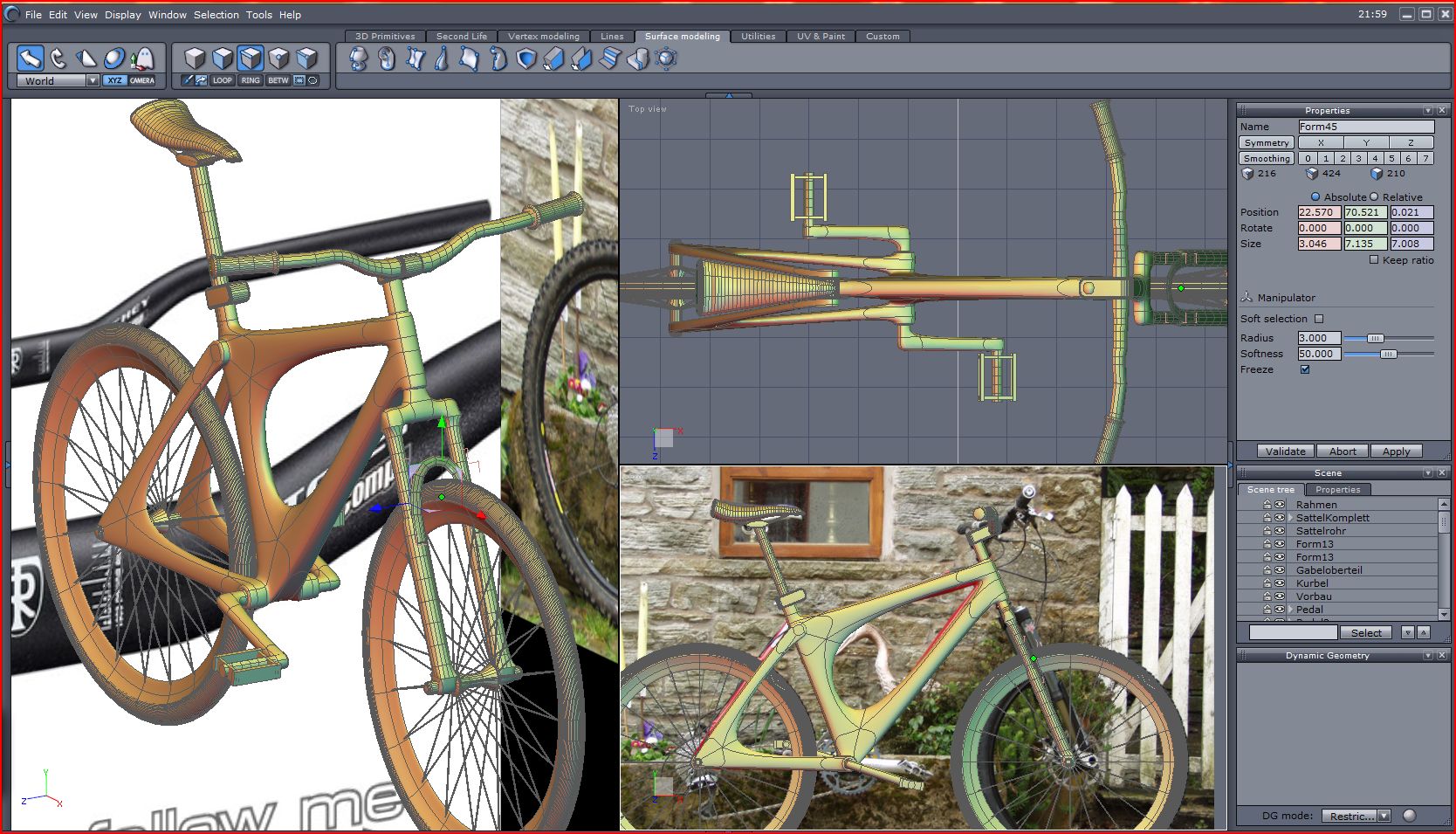The width and height of the screenshot is (1456, 834).
Task: Click the first Surface modeling tool icon
Action: click(358, 59)
